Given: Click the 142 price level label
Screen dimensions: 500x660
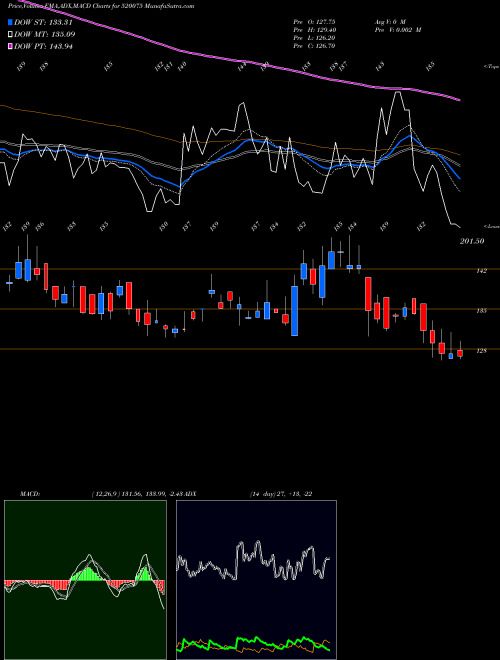Looking at the screenshot, I should click(x=481, y=271).
